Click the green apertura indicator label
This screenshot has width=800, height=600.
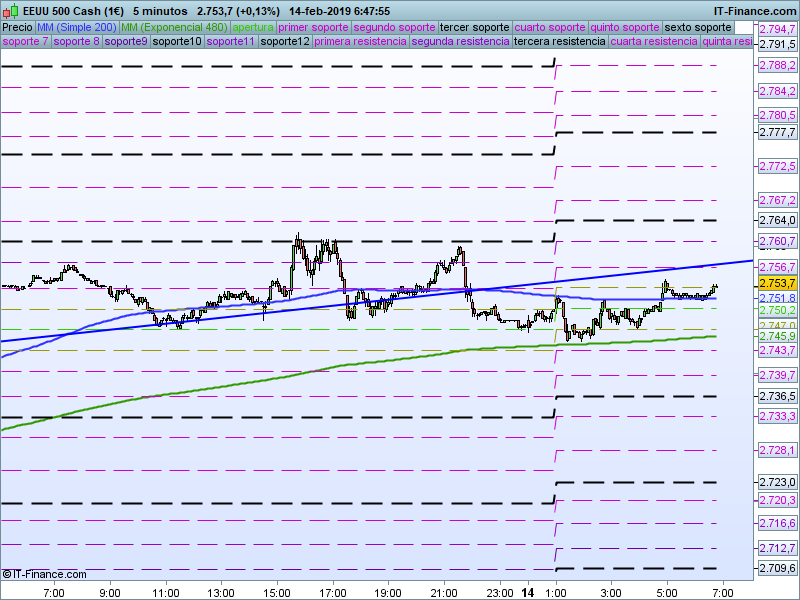tap(252, 27)
